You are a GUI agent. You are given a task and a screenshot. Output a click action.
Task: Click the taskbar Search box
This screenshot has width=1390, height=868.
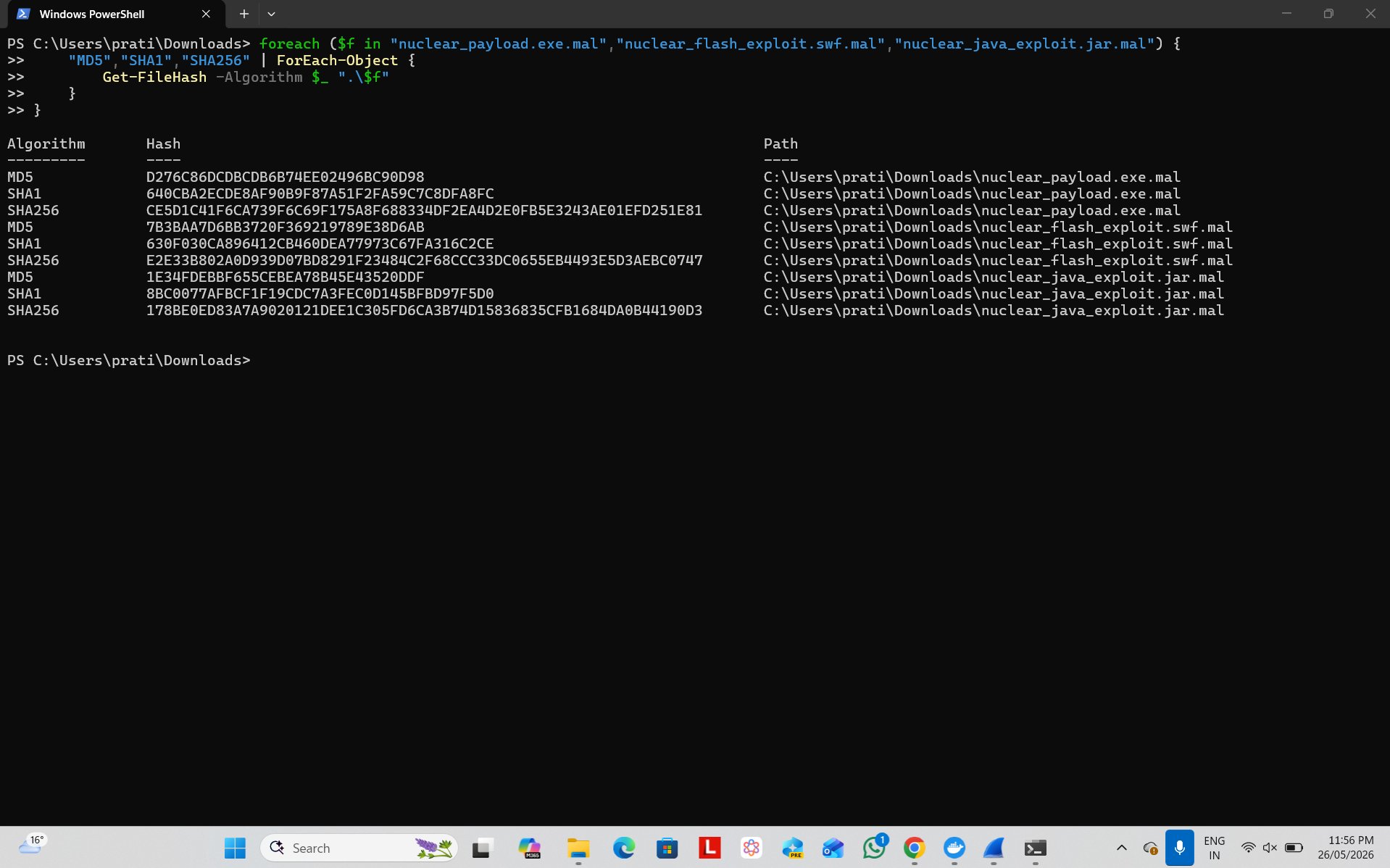point(359,848)
